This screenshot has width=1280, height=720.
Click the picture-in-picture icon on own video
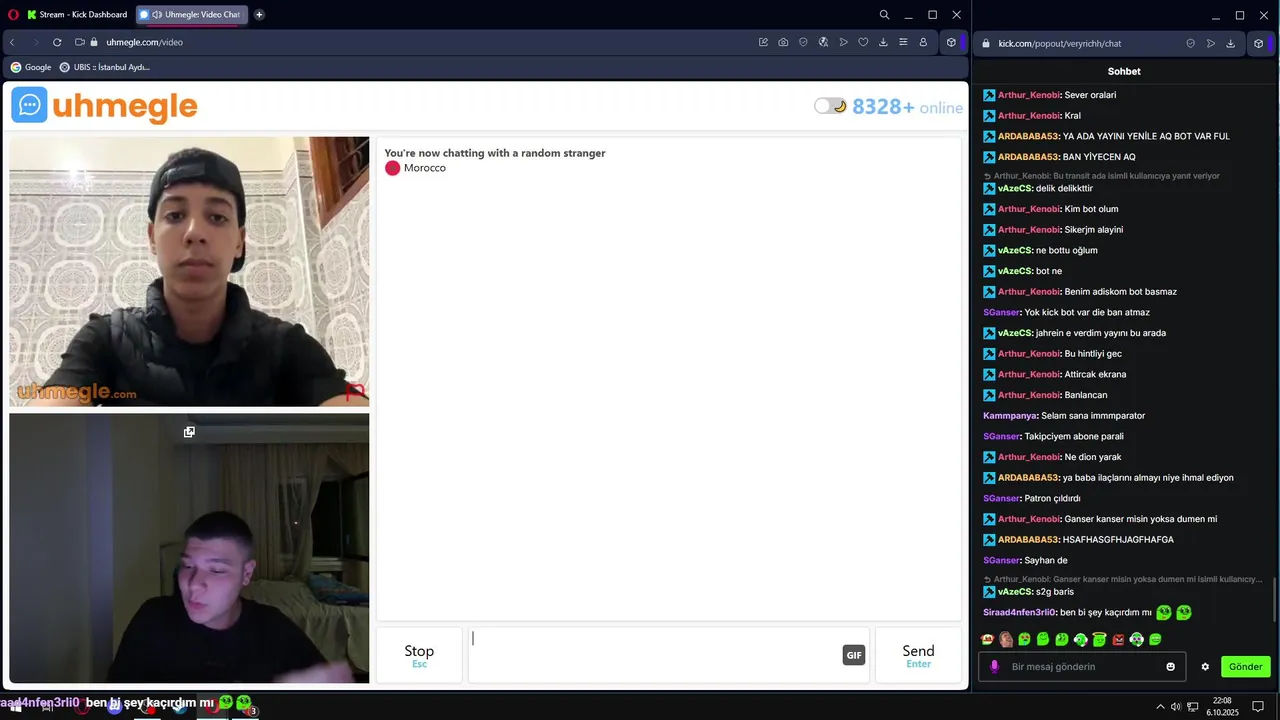[x=189, y=432]
